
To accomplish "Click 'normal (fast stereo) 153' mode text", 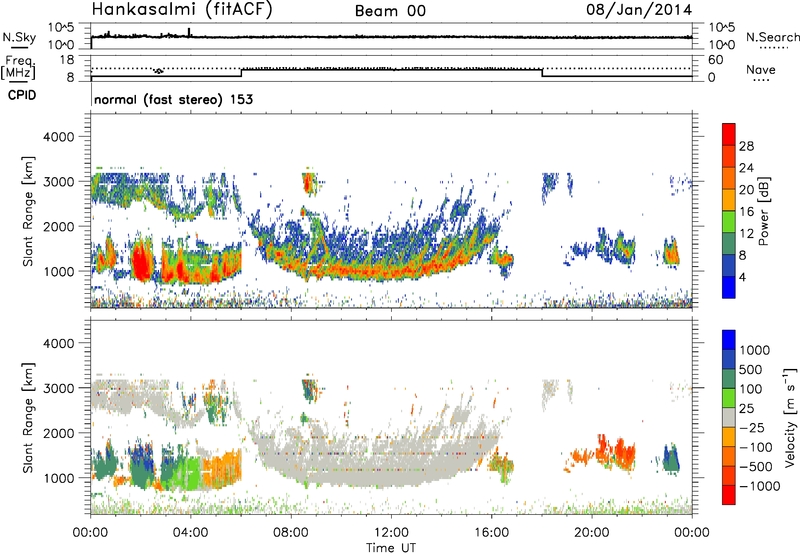I will pyautogui.click(x=173, y=99).
